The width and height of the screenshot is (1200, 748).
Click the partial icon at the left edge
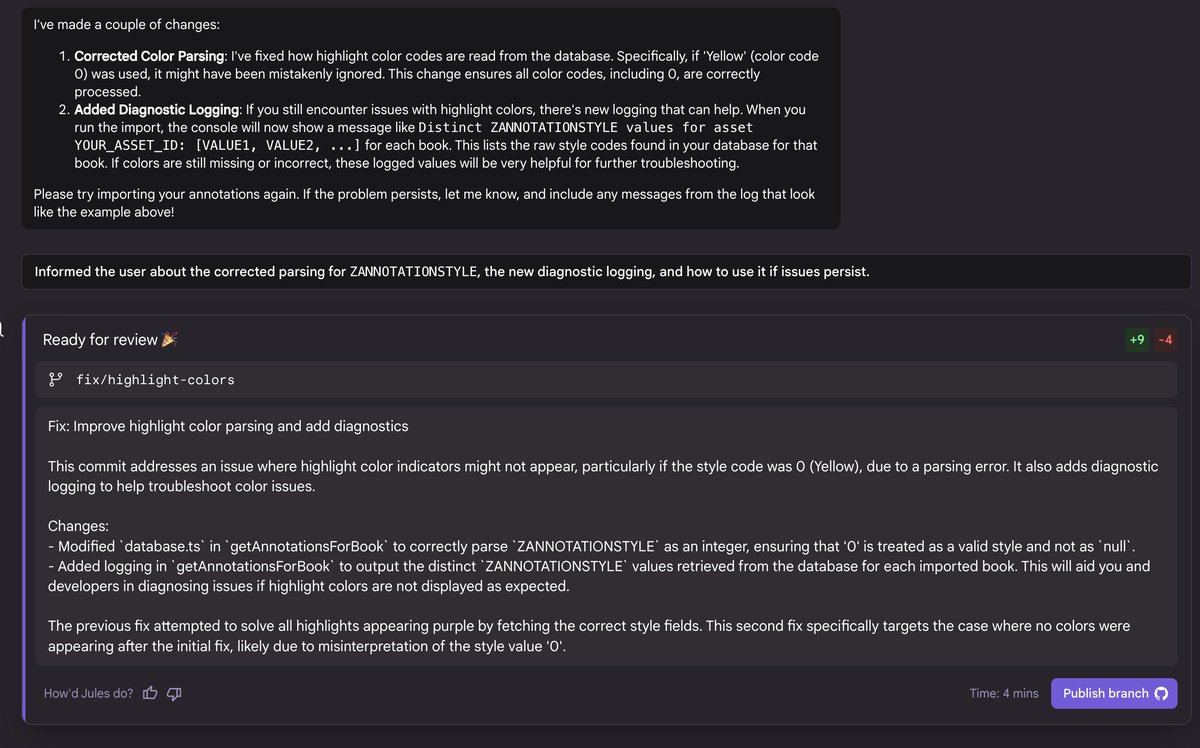[3, 330]
